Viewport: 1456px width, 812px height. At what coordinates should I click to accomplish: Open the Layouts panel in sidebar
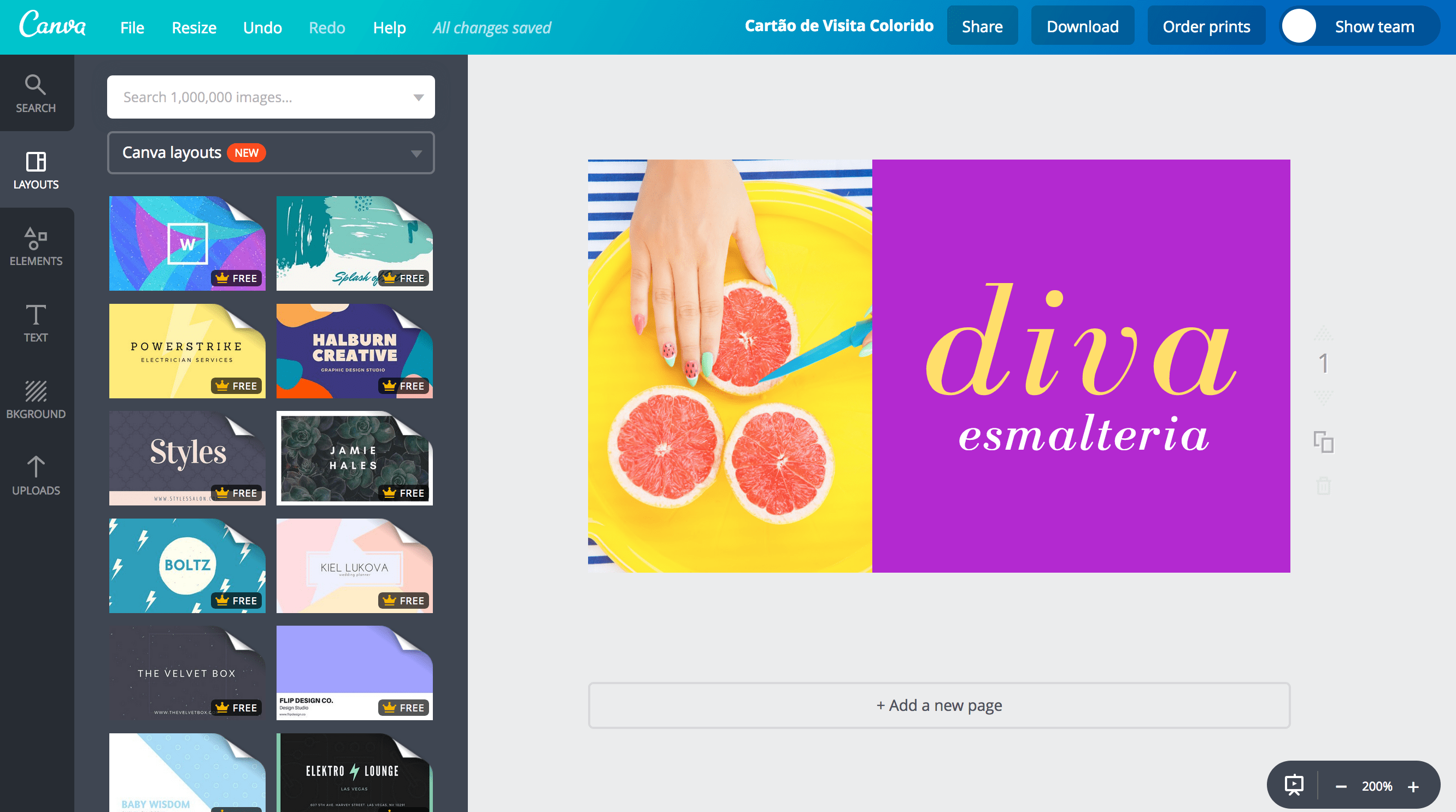36,170
